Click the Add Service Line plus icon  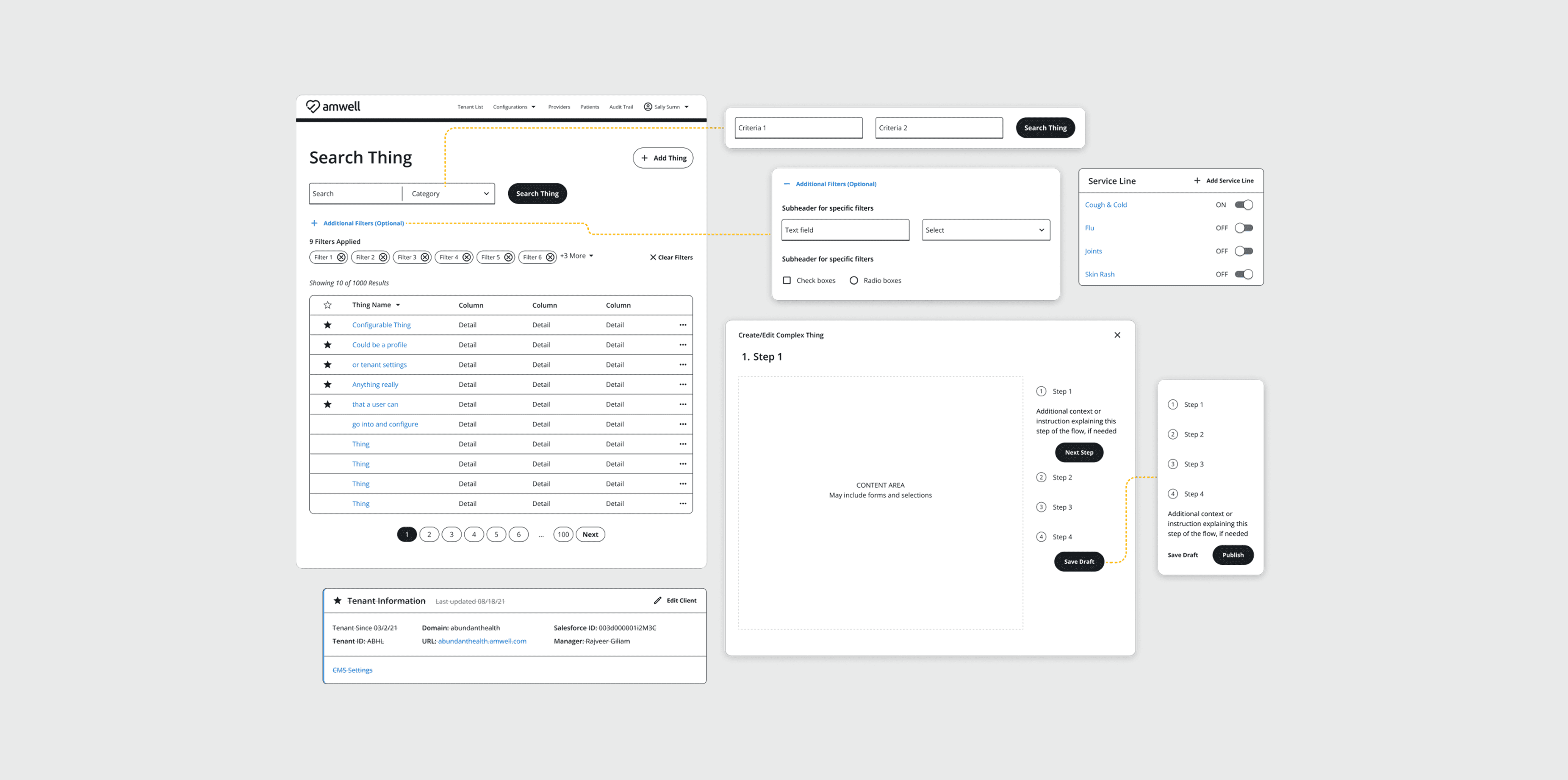pyautogui.click(x=1197, y=181)
